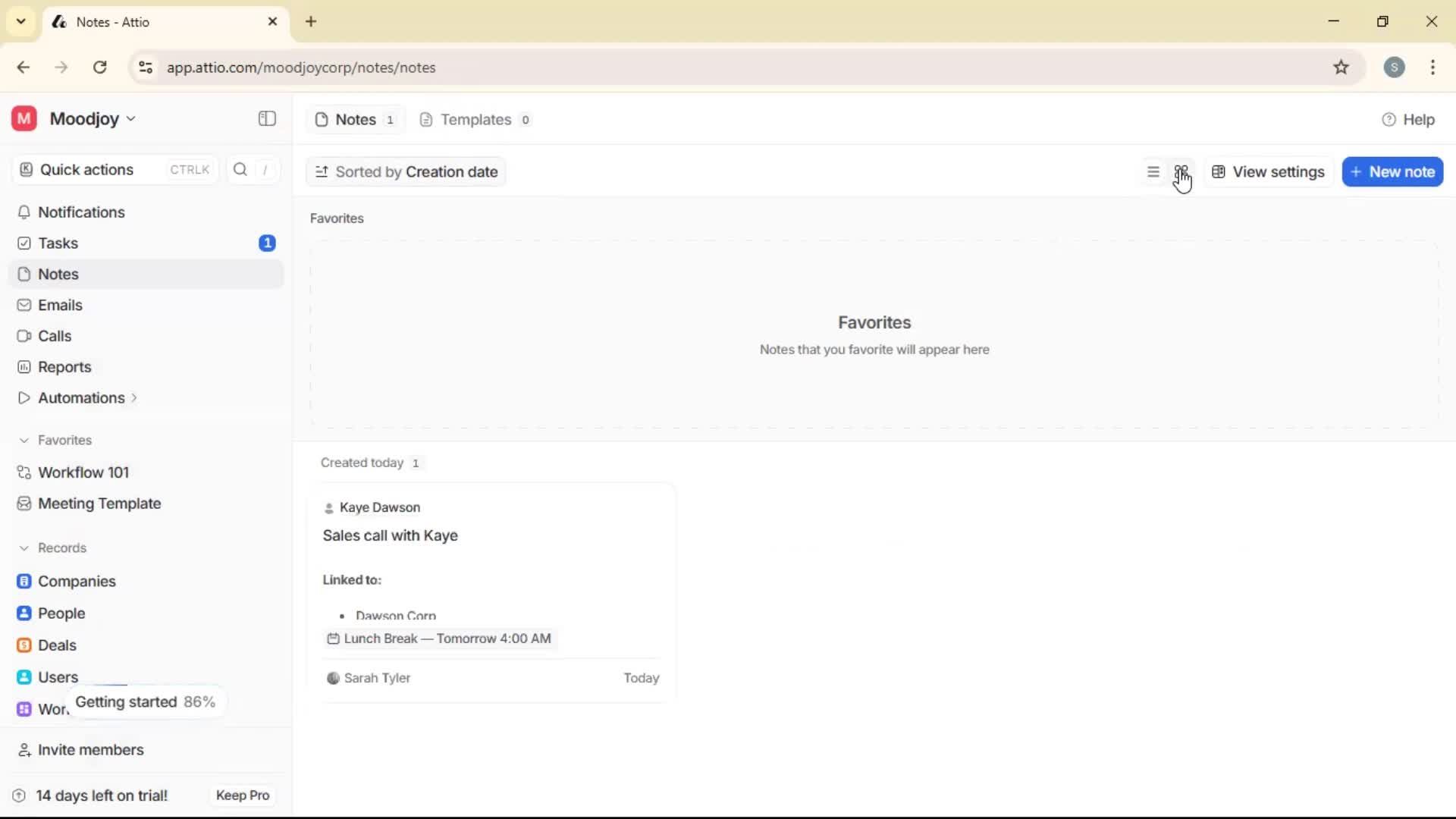
Task: Open the Notes tab
Action: [x=353, y=119]
